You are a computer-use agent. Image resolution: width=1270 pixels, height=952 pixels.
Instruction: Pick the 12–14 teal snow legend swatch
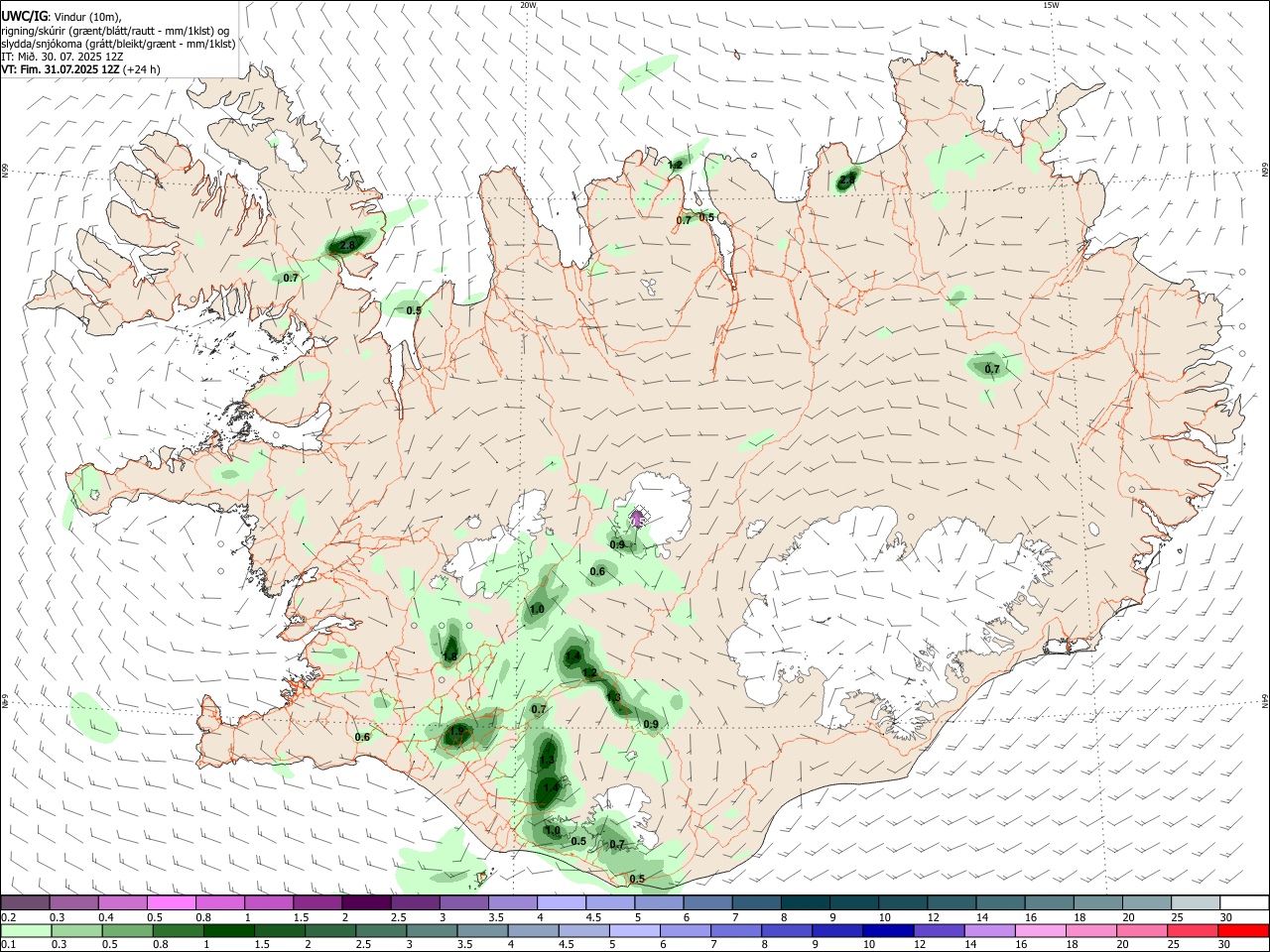click(950, 903)
